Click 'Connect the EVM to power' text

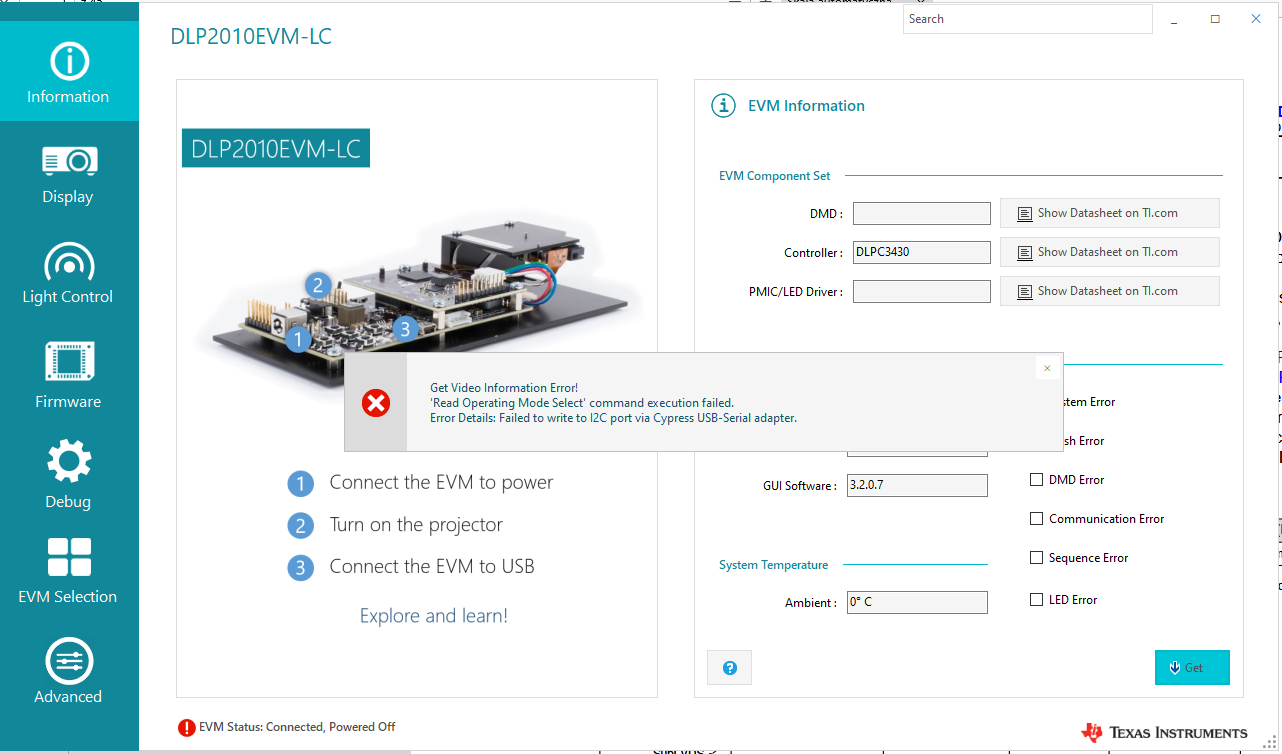pyautogui.click(x=441, y=482)
